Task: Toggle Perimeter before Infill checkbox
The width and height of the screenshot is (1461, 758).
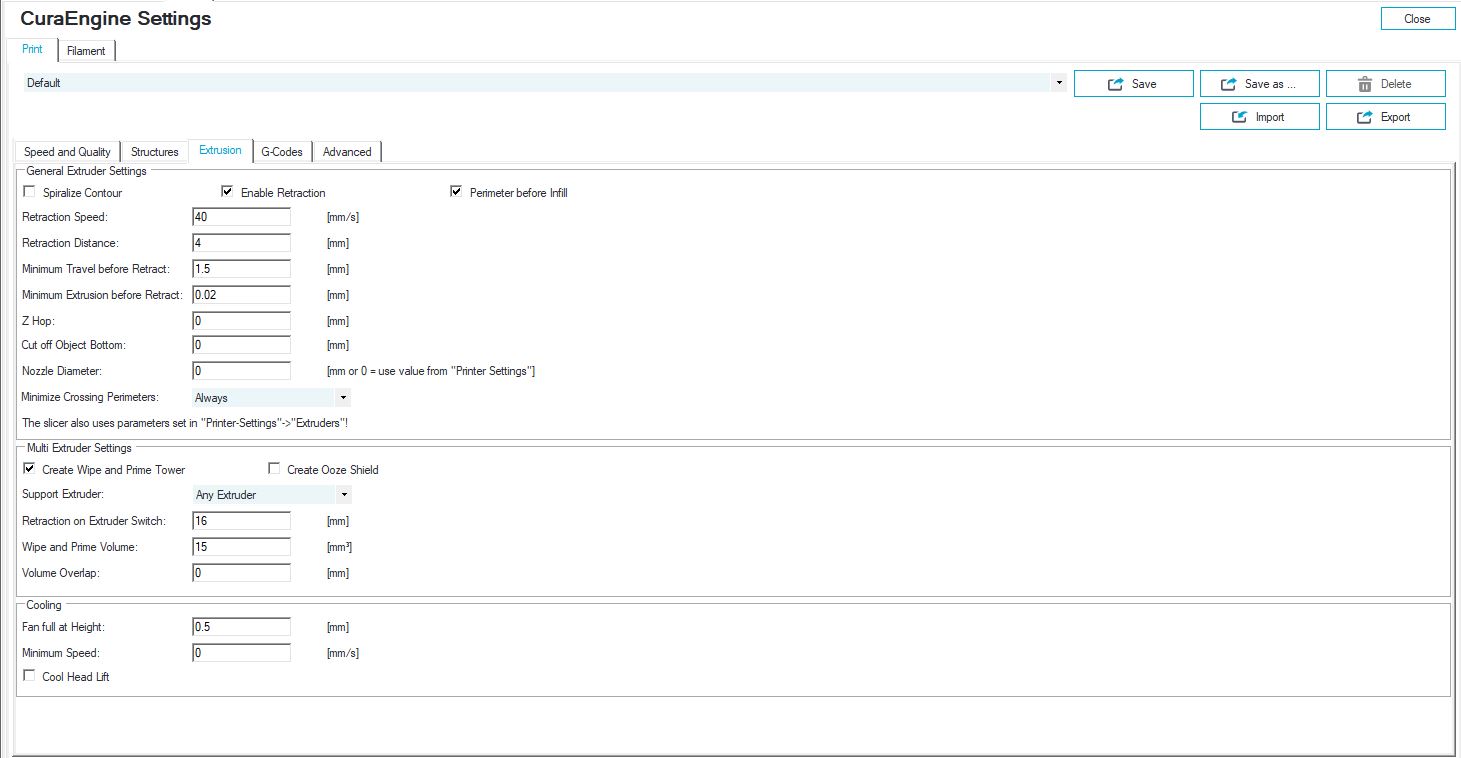Action: coord(457,192)
